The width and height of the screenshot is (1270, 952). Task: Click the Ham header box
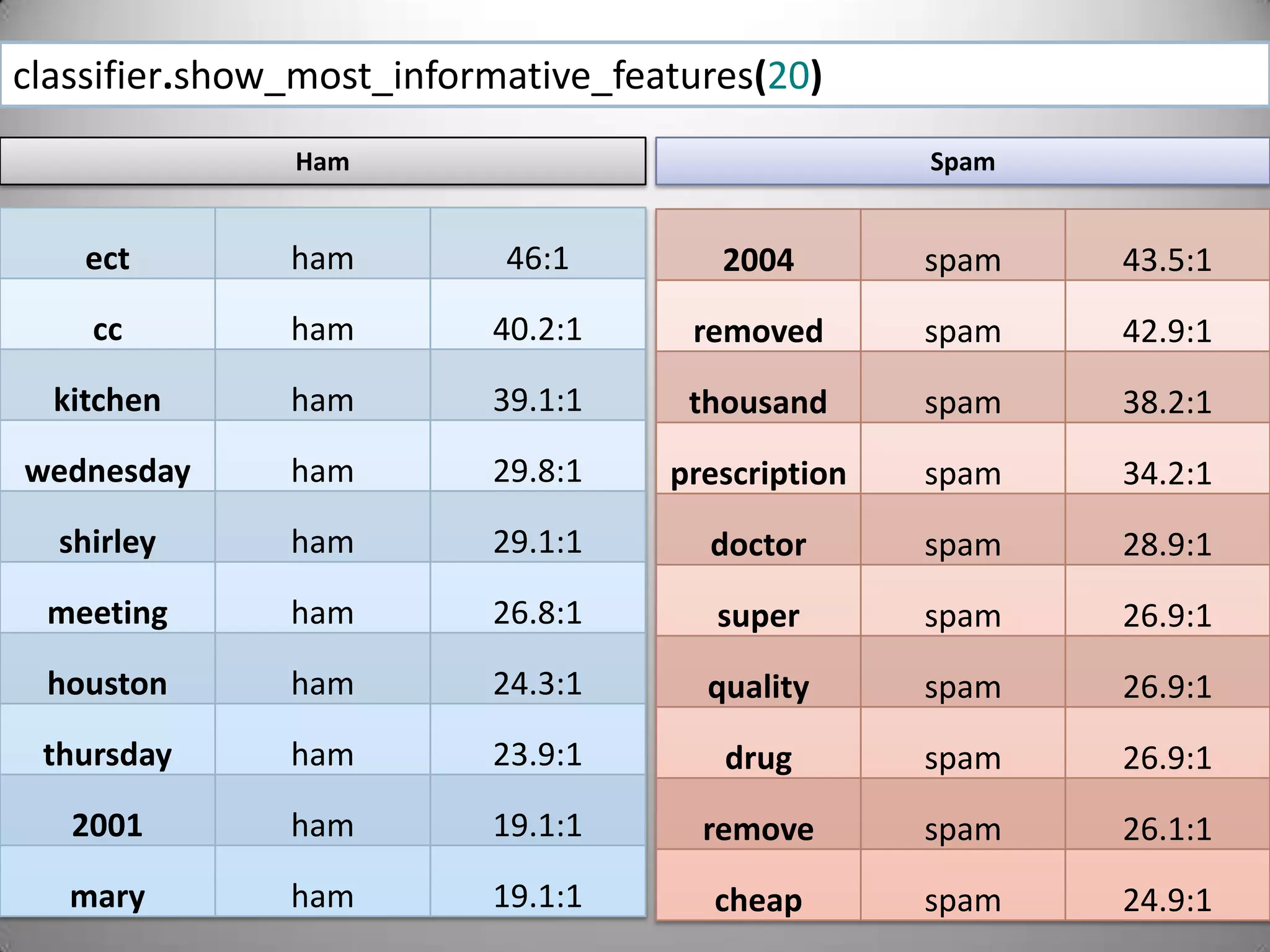(322, 162)
